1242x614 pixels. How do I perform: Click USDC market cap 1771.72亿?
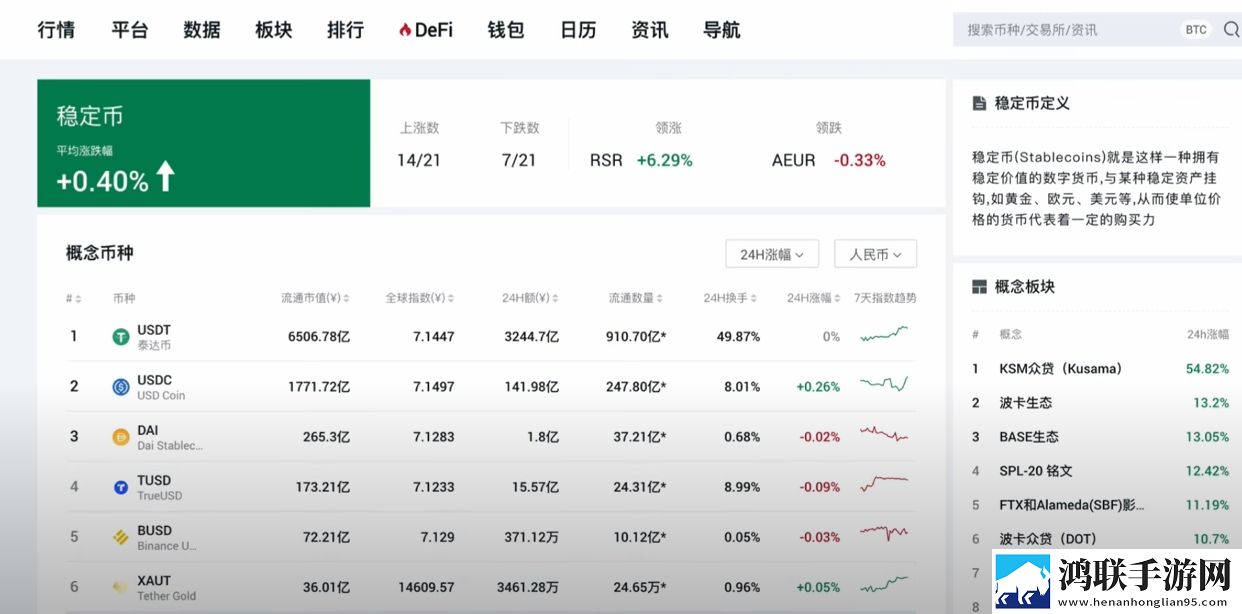coord(319,387)
